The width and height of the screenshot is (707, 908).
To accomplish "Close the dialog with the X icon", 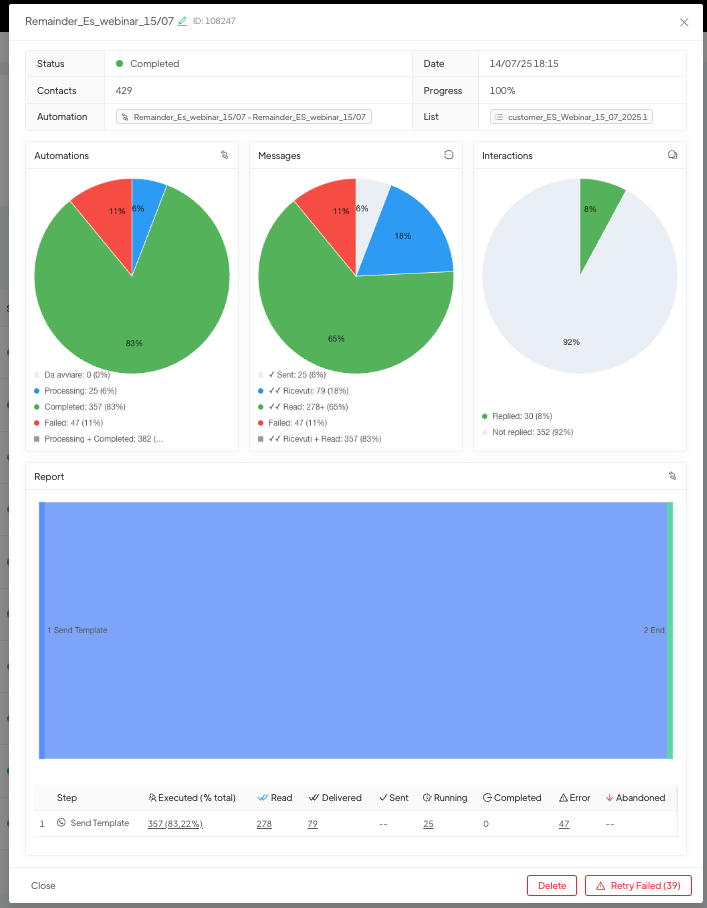I will pyautogui.click(x=684, y=22).
